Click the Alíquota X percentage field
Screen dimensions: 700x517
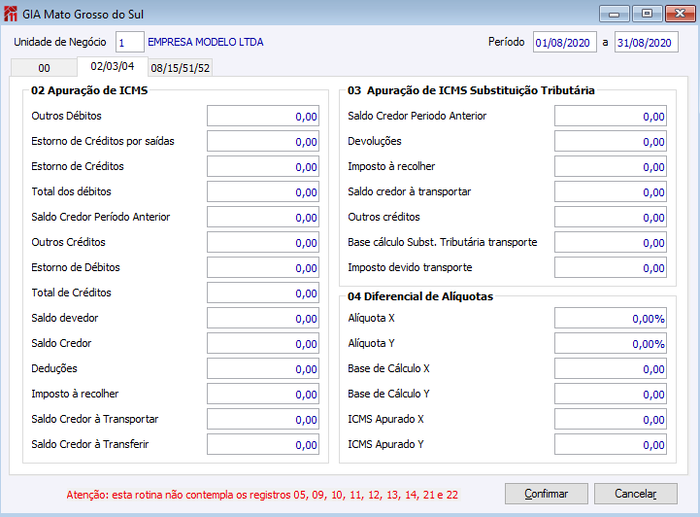pos(610,318)
